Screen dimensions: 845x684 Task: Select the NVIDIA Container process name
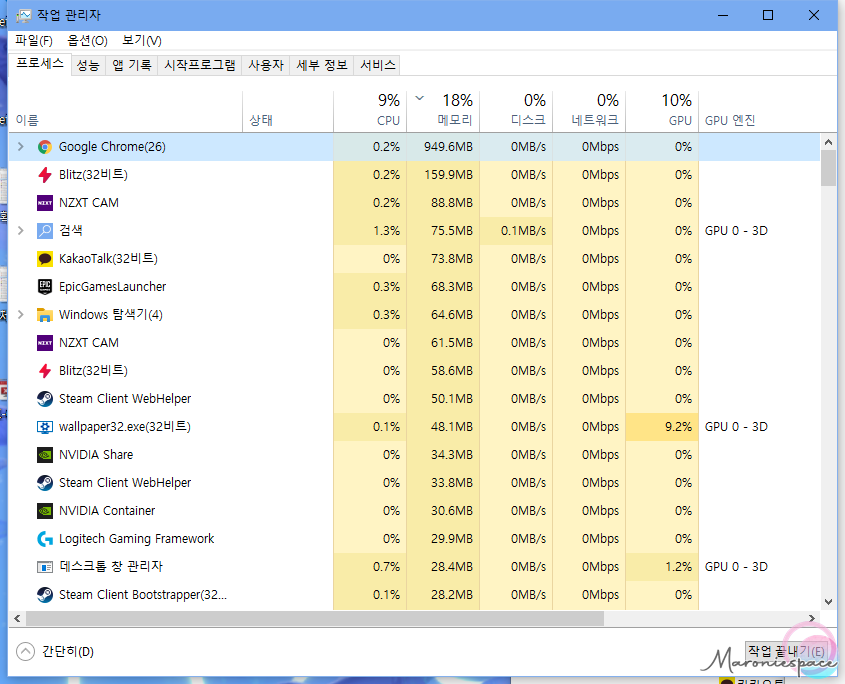107,510
